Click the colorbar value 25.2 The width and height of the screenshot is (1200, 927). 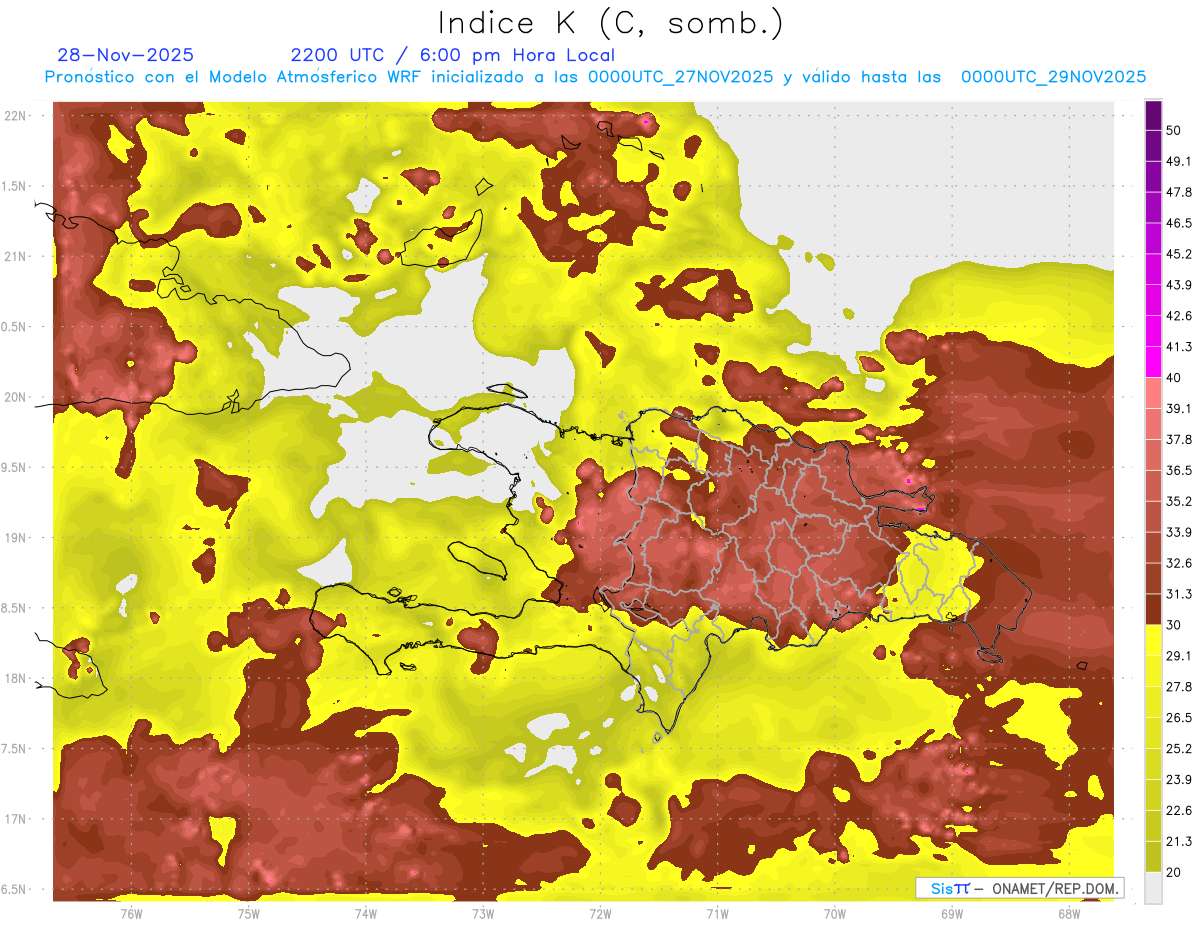[x=1179, y=748]
